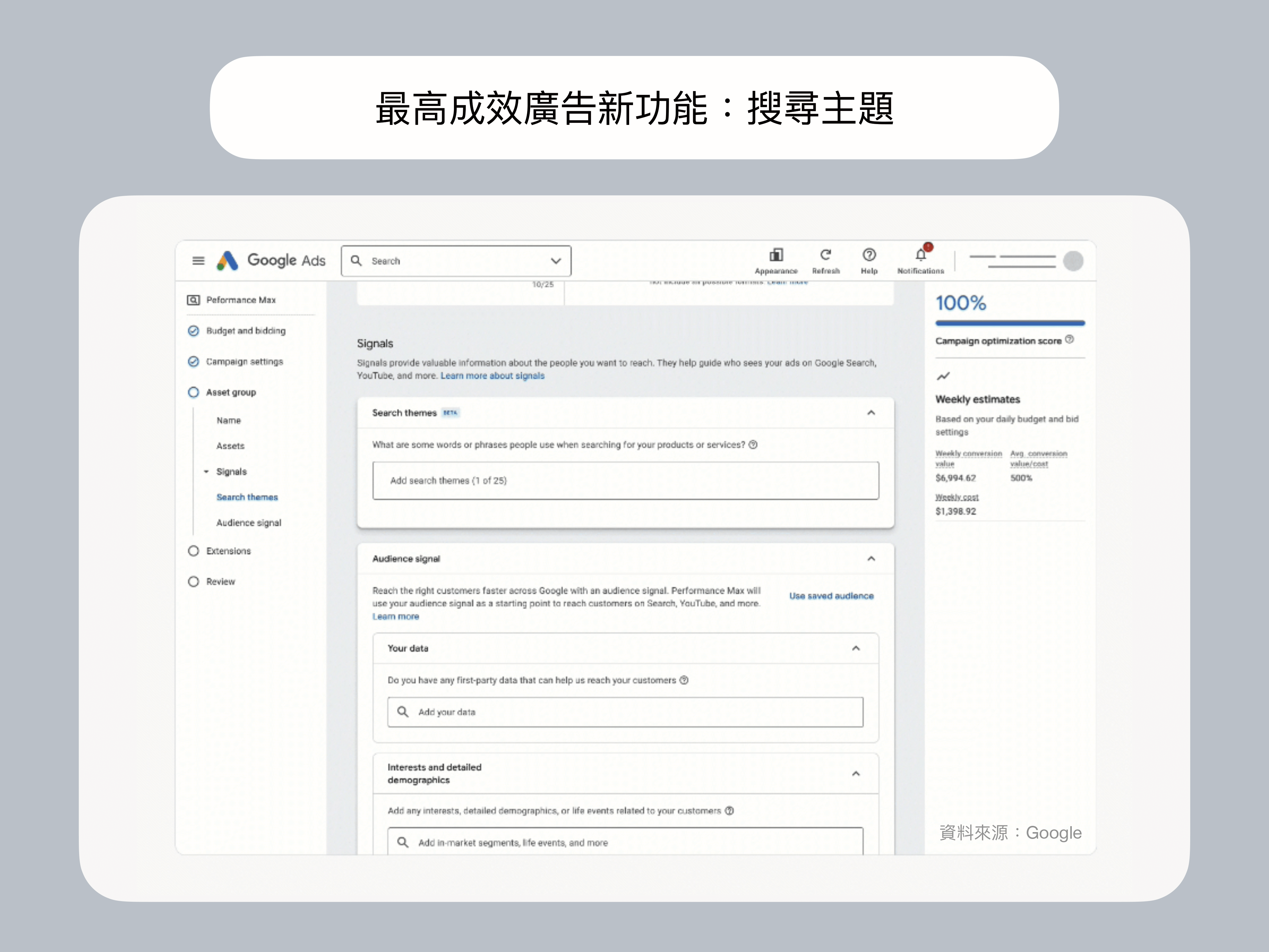The width and height of the screenshot is (1269, 952).
Task: Click the Campaign settings checkmark icon
Action: coord(193,361)
